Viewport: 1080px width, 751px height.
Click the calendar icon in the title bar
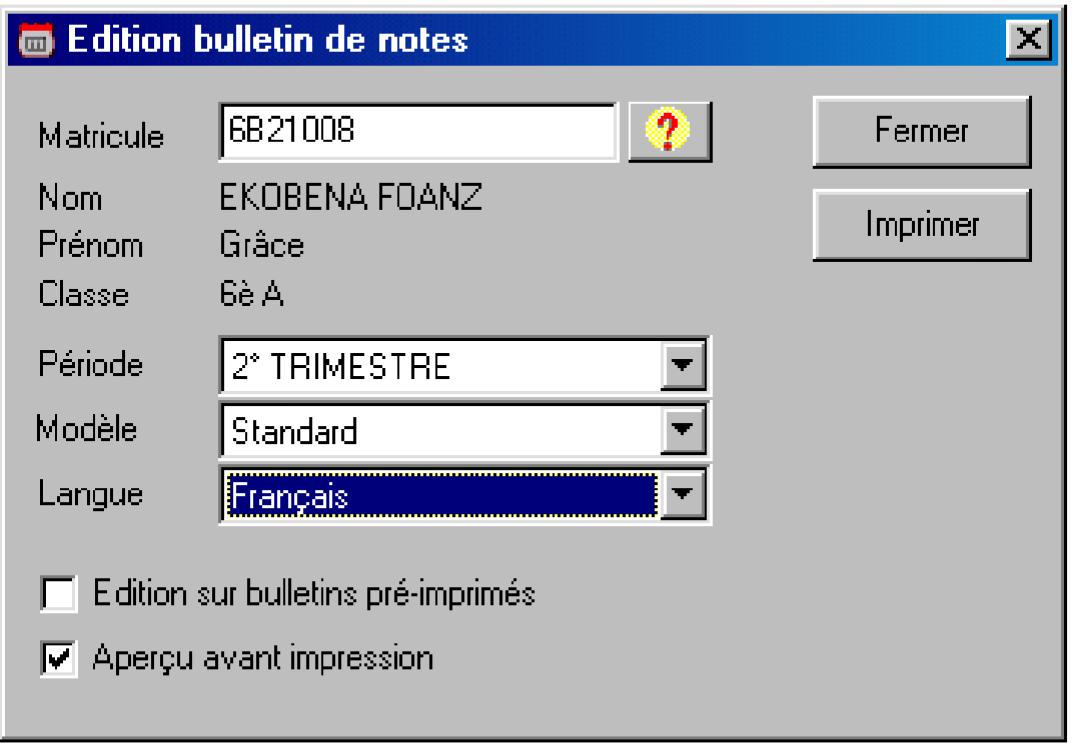coord(35,43)
